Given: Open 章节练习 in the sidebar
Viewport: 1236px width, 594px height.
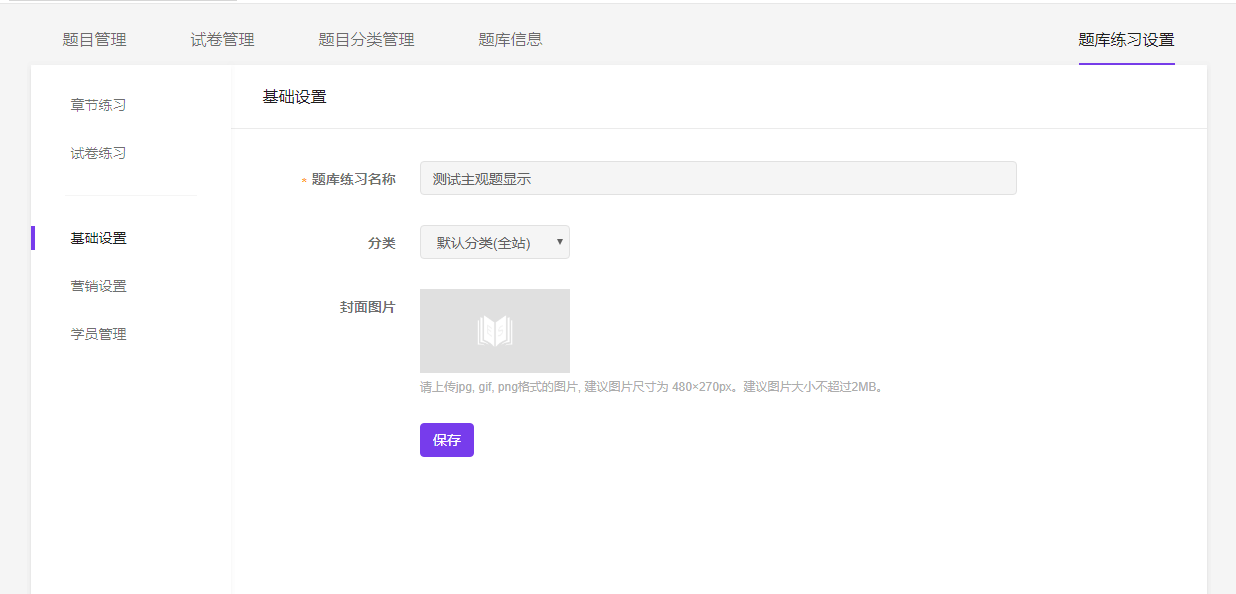Looking at the screenshot, I should (x=98, y=105).
